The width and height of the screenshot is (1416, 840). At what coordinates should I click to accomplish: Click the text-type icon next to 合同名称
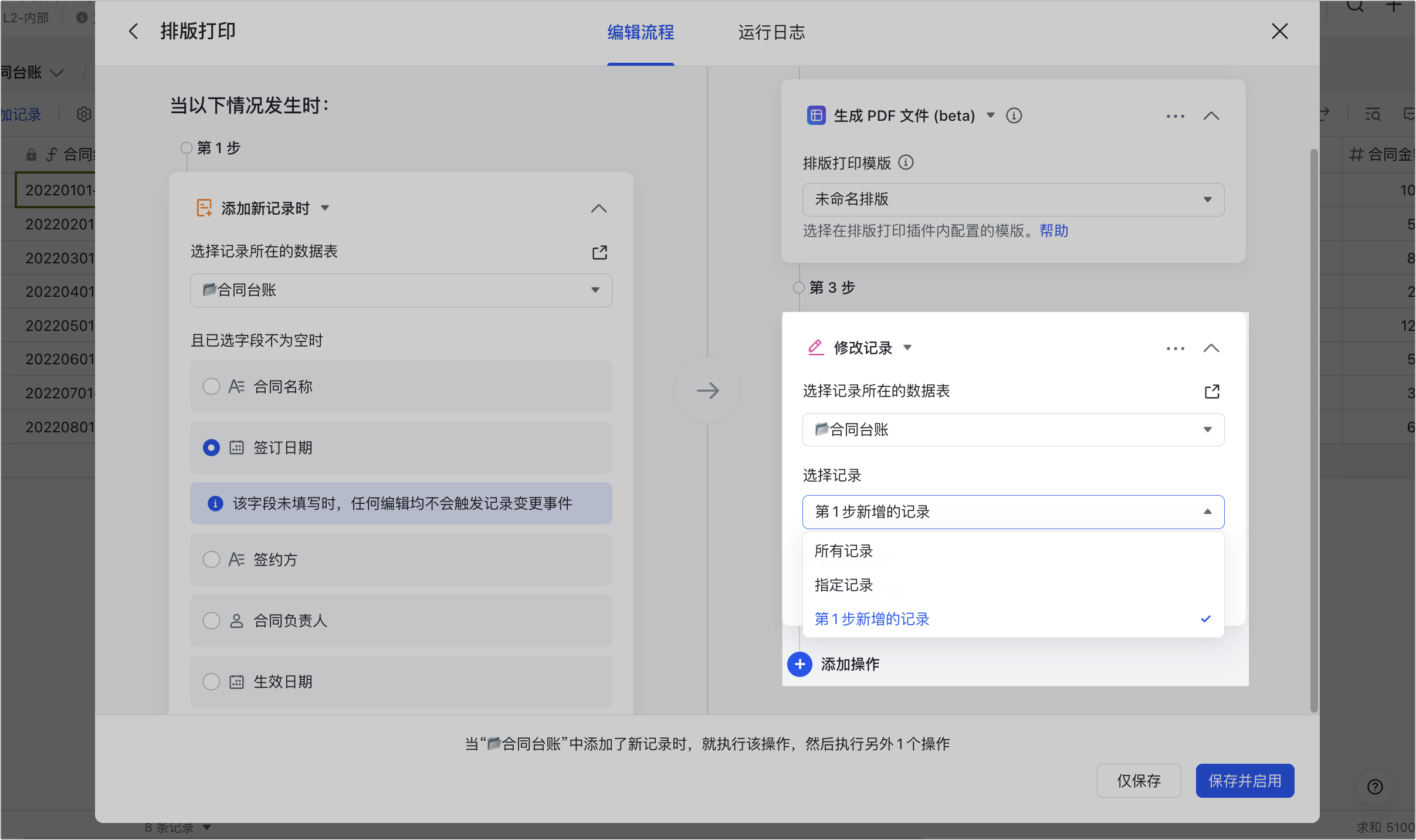(236, 387)
